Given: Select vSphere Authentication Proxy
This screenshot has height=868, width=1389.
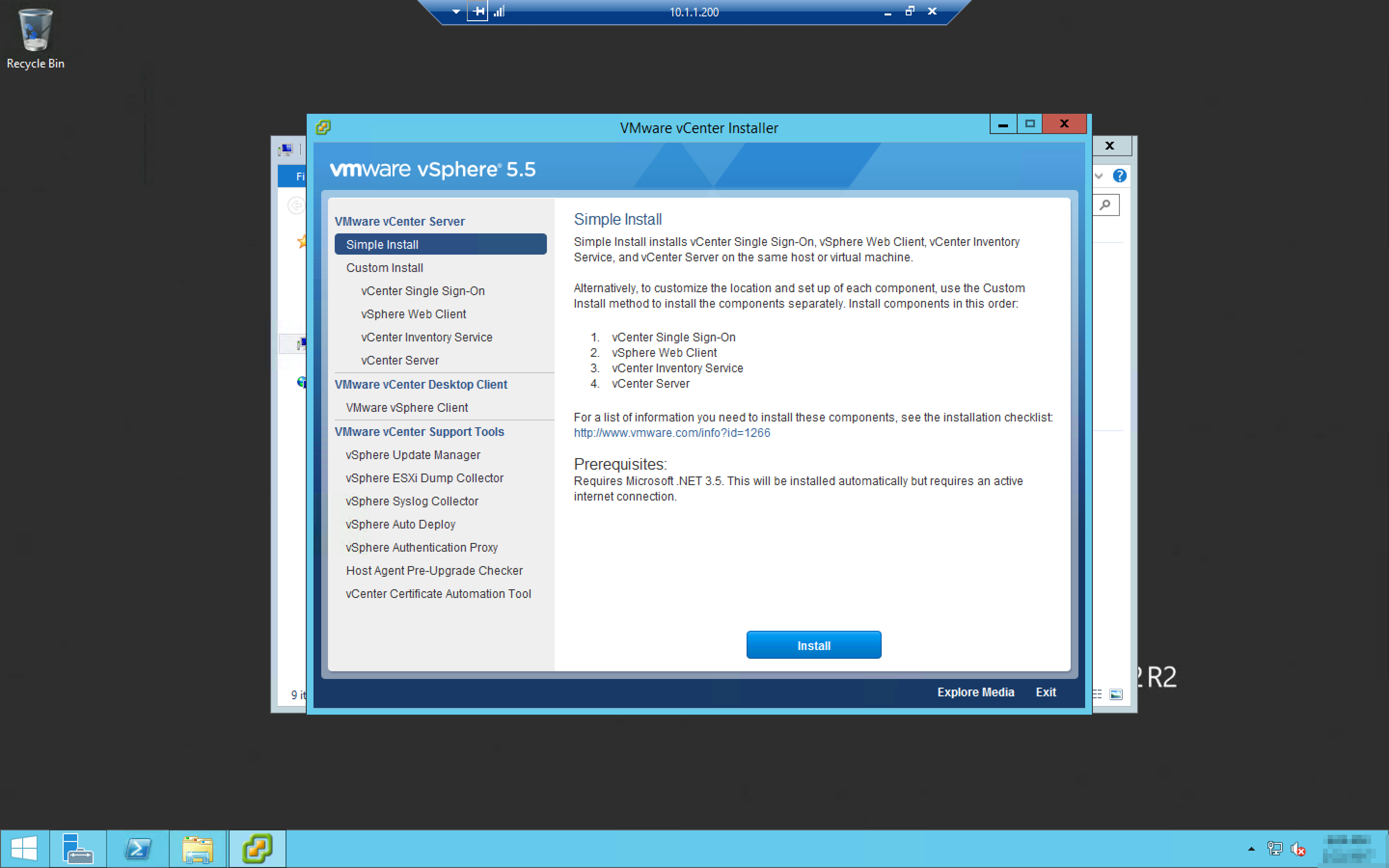Looking at the screenshot, I should click(x=422, y=547).
